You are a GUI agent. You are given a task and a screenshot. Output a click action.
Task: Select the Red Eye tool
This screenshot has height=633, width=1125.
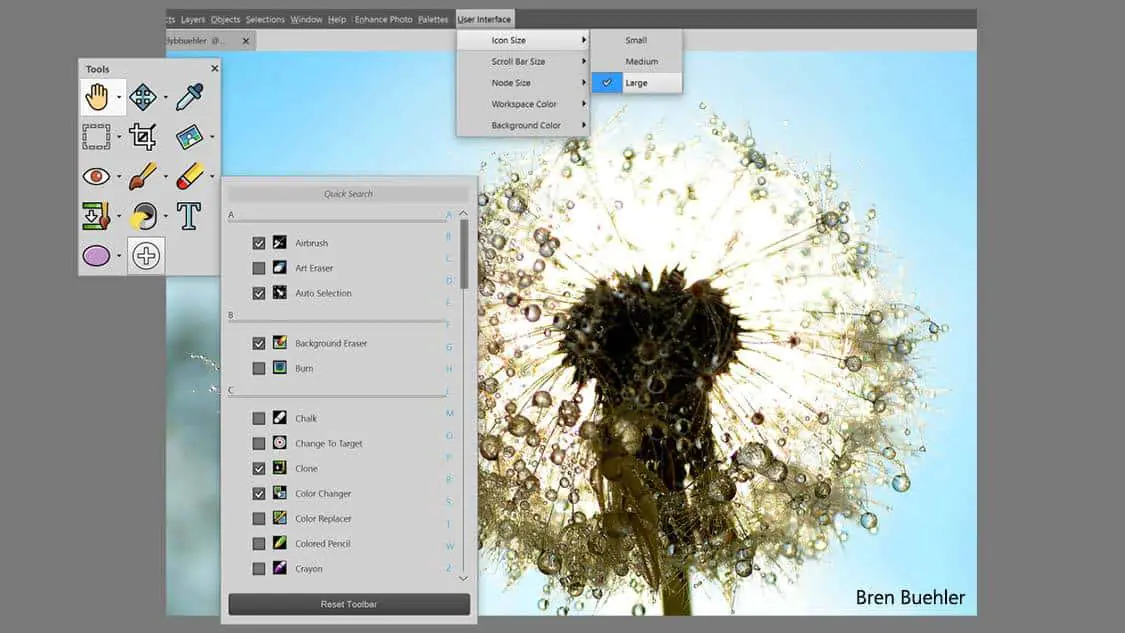(x=96, y=176)
